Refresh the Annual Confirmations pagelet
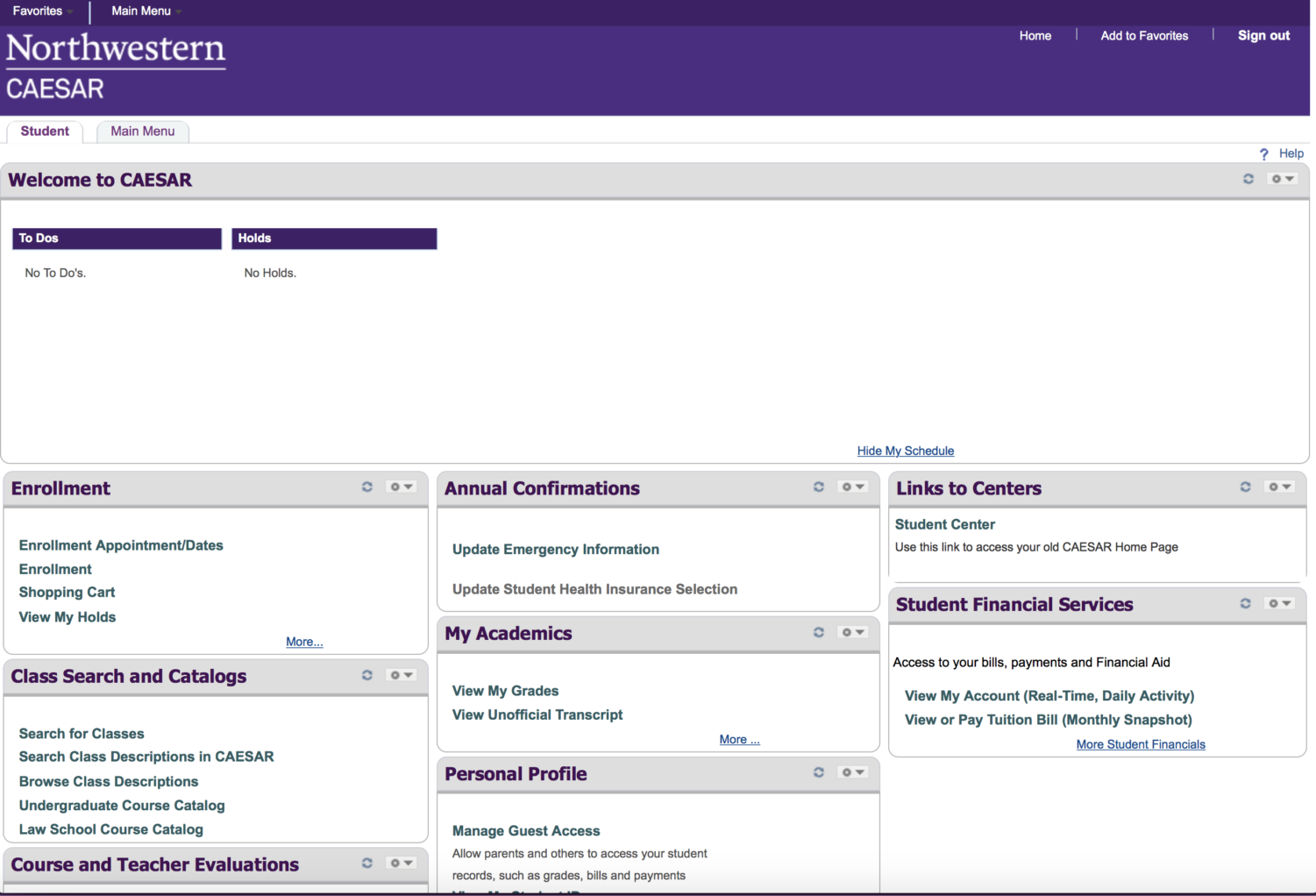 pyautogui.click(x=819, y=487)
